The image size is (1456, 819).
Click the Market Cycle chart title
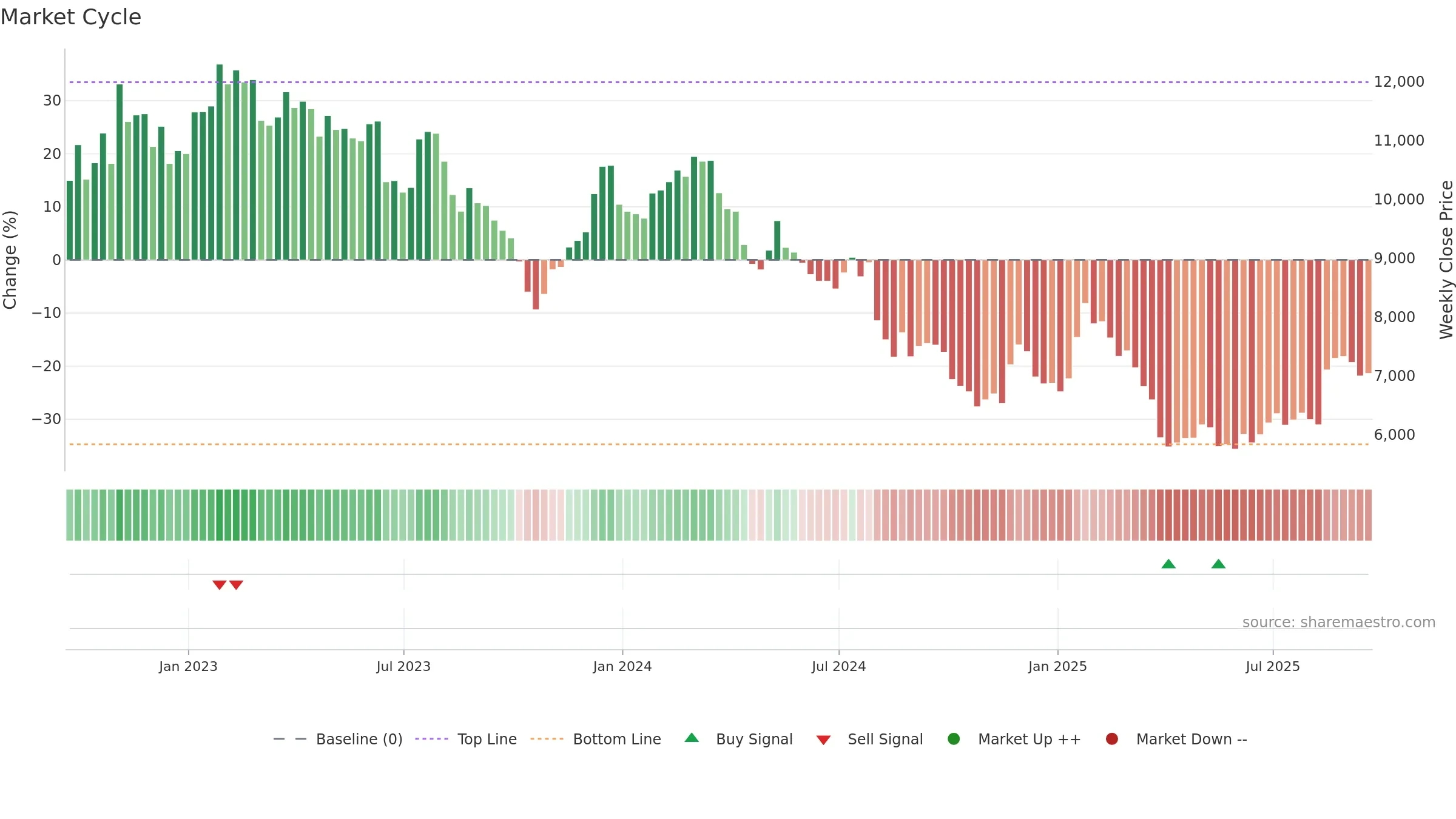[x=71, y=17]
